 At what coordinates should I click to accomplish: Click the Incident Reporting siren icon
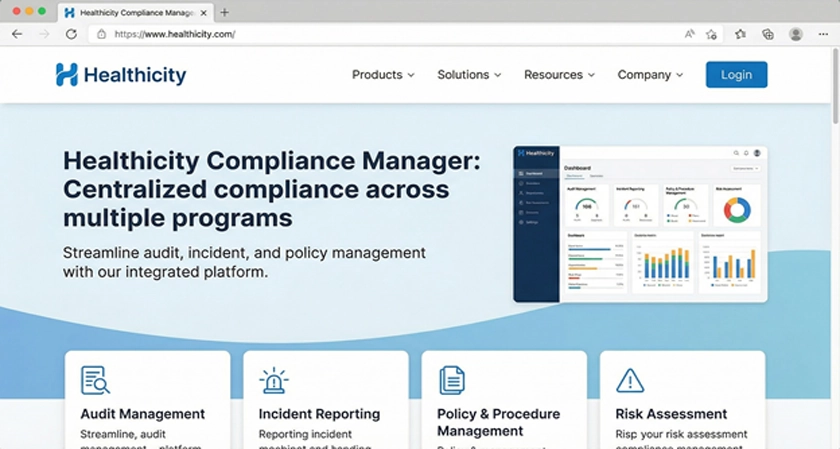point(273,380)
